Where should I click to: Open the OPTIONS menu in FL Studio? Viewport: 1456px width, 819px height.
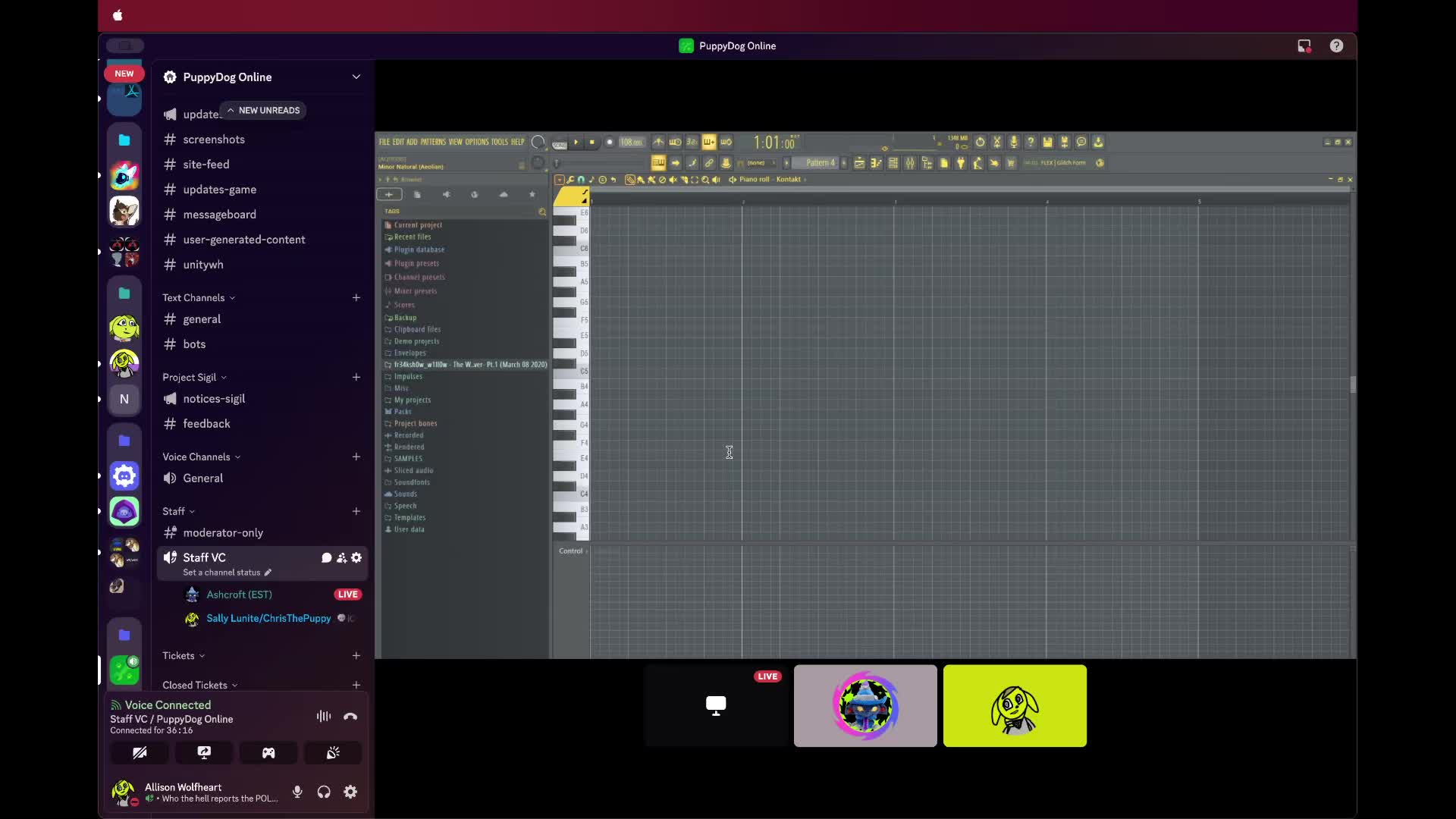[476, 142]
